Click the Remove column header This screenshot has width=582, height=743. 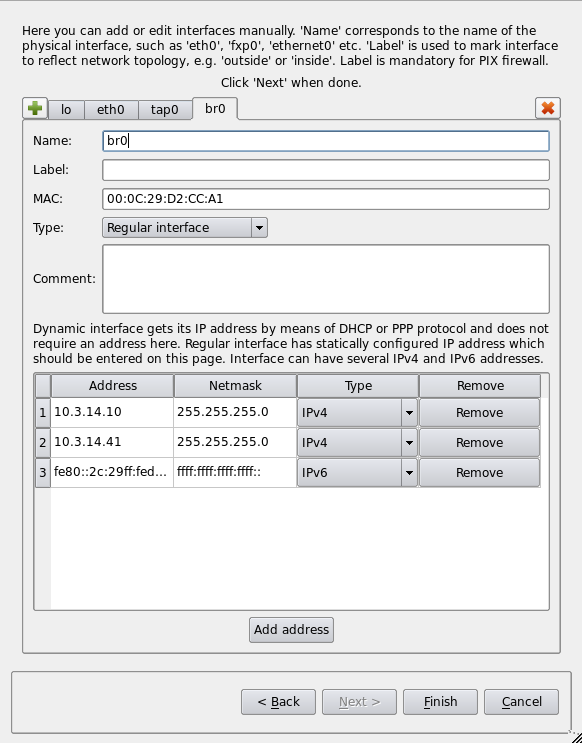(x=480, y=386)
